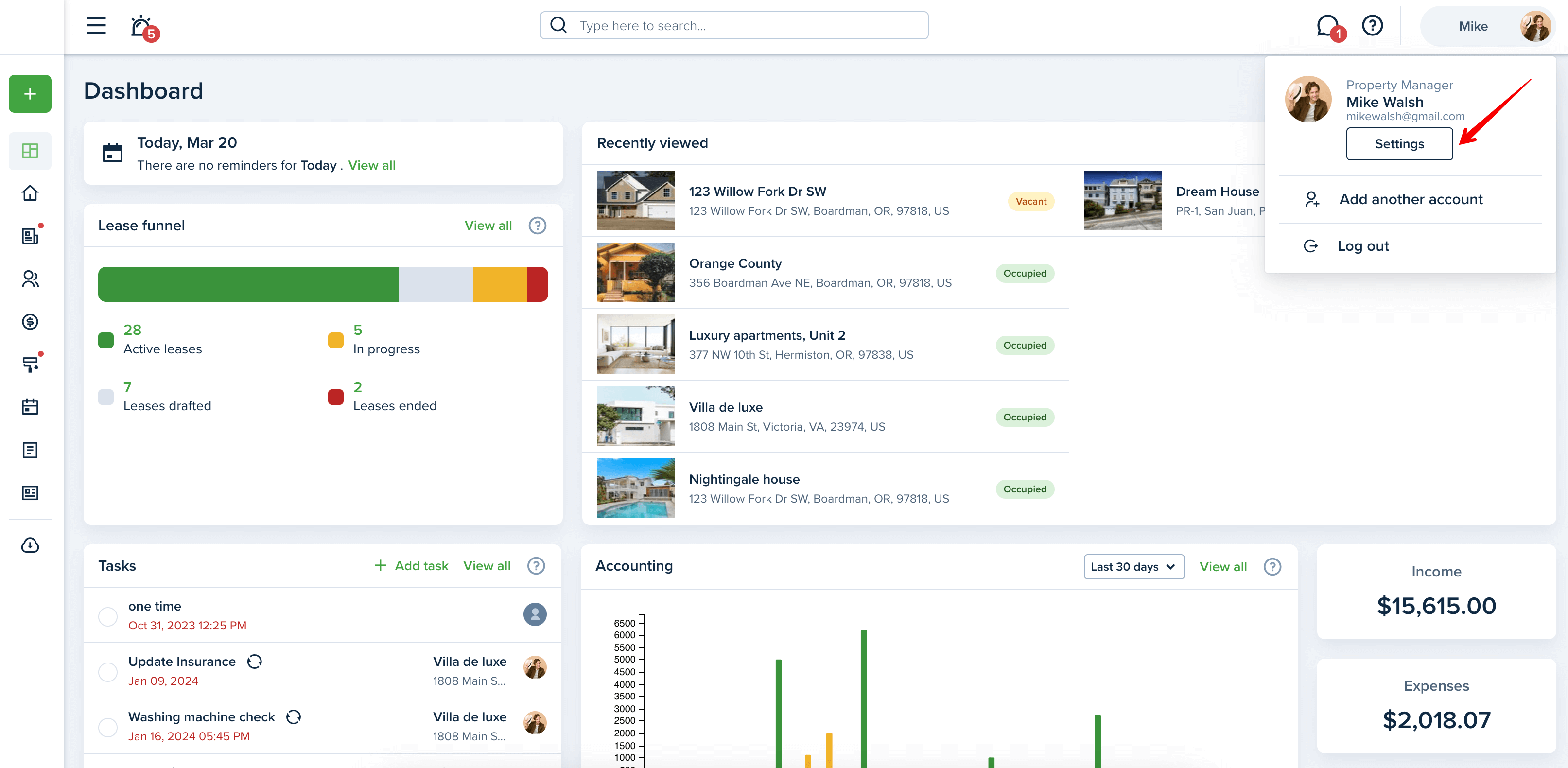This screenshot has height=768, width=1568.
Task: Open Villa de luxe property thumbnail
Action: (x=635, y=416)
